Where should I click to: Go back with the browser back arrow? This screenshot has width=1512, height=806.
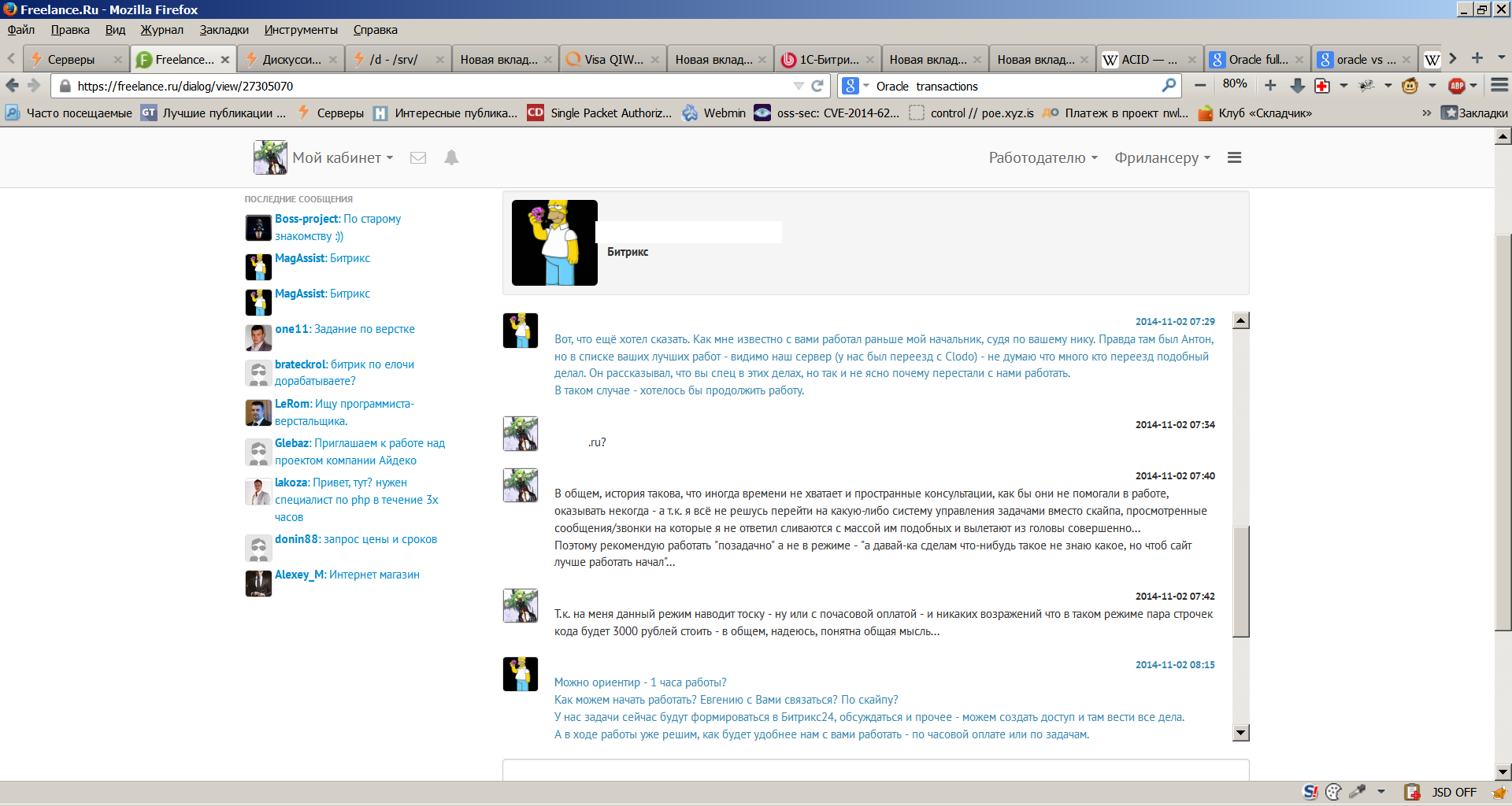click(12, 85)
